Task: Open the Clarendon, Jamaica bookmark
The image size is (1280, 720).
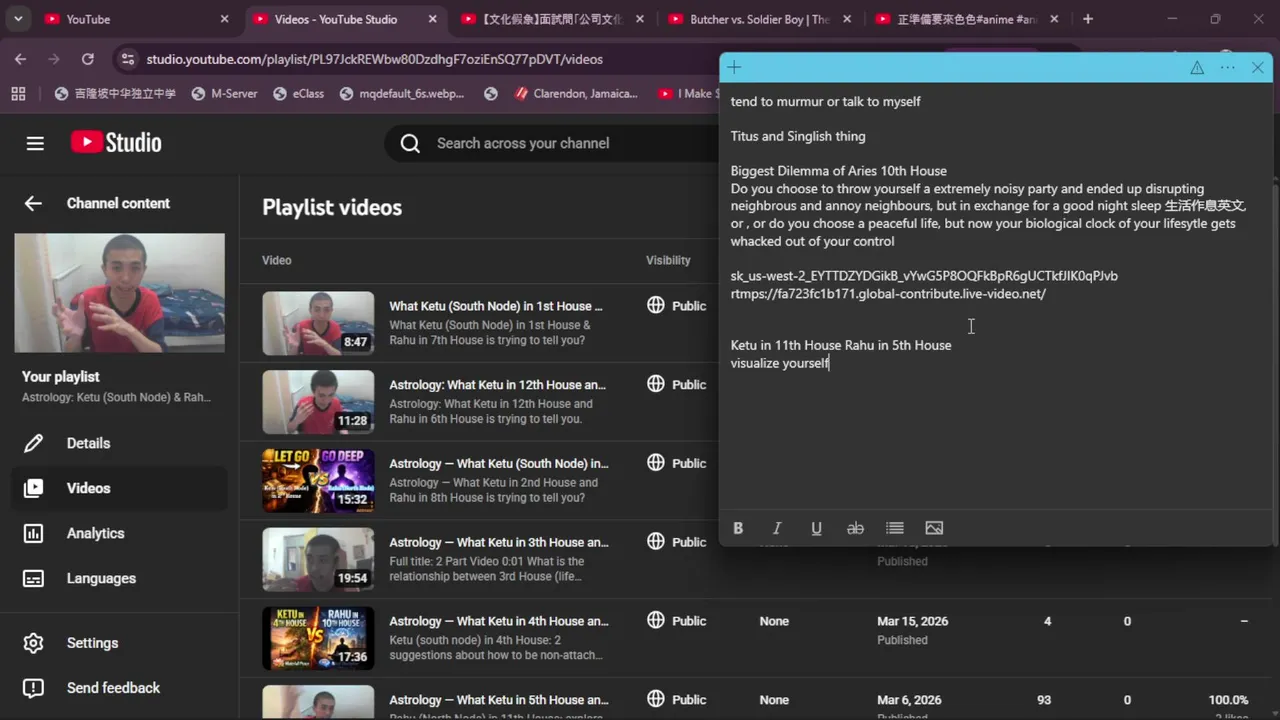Action: click(x=576, y=93)
